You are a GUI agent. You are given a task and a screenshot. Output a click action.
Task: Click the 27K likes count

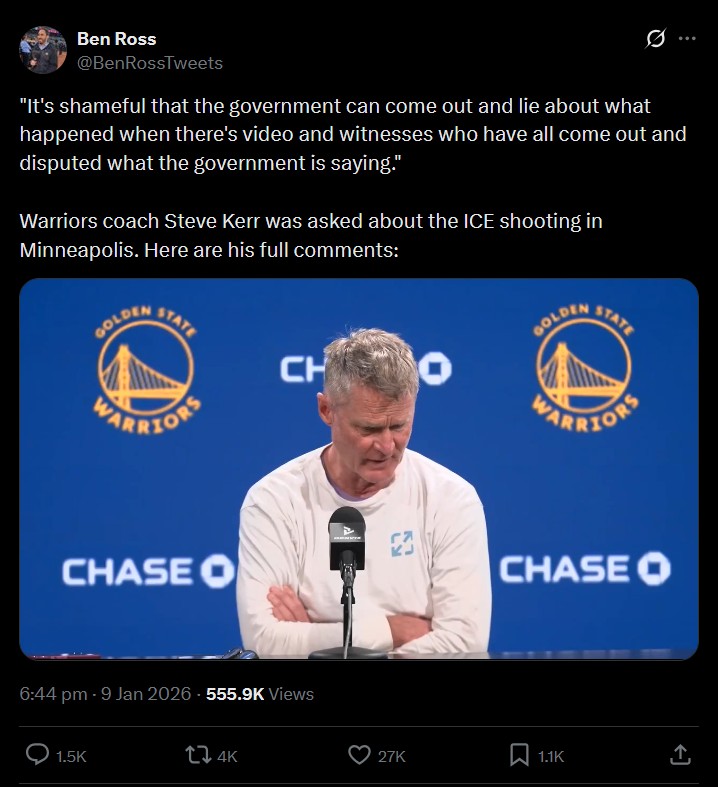coord(391,756)
